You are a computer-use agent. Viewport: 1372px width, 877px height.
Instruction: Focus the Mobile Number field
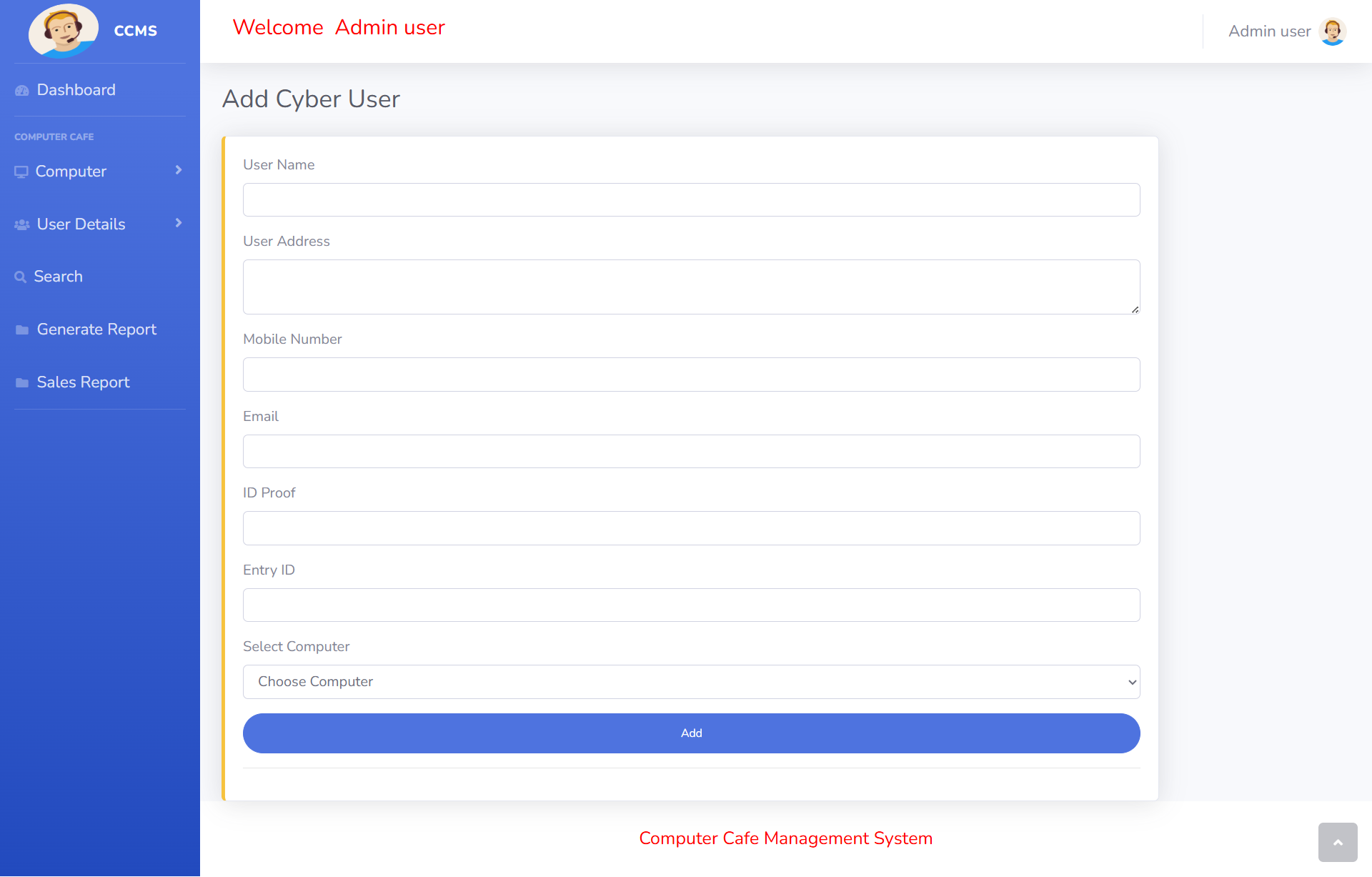pos(692,375)
